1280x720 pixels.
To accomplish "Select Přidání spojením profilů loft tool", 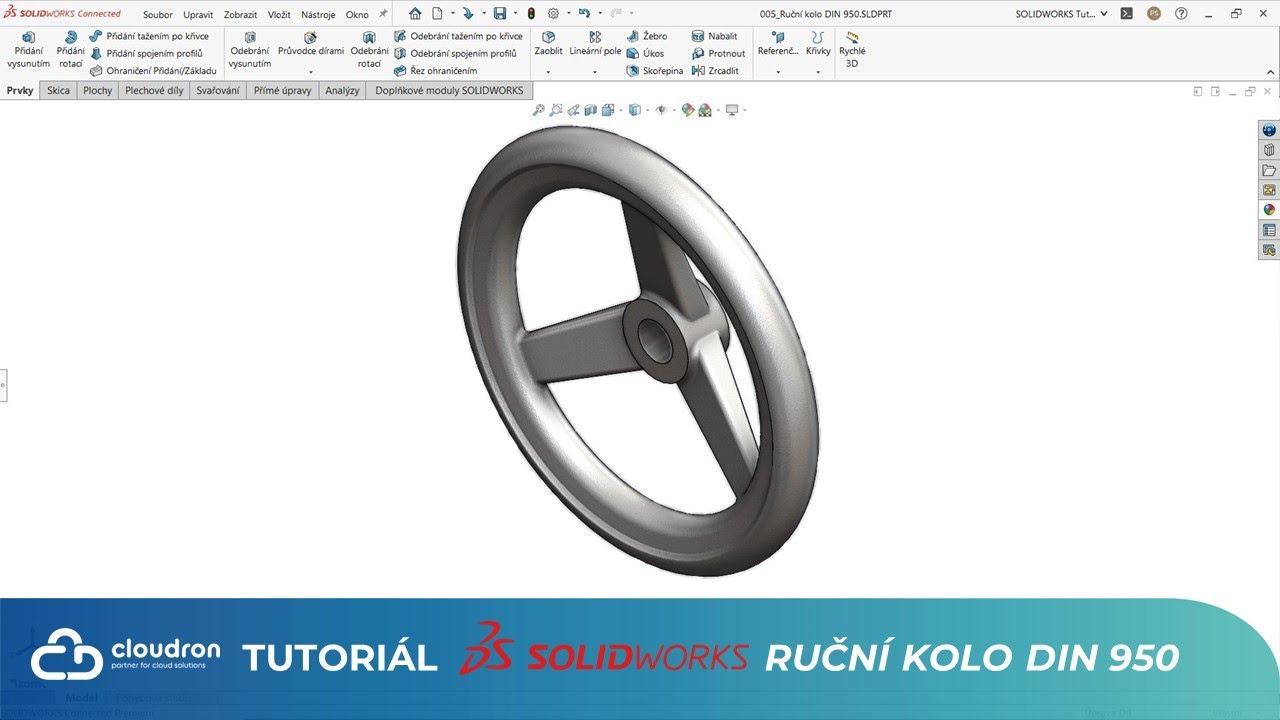I will [x=147, y=53].
